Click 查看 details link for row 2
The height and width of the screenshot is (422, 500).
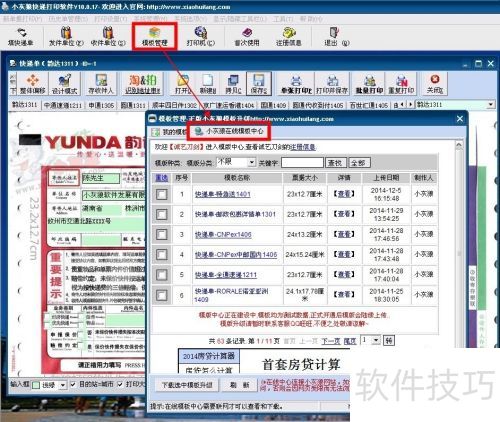tap(344, 214)
